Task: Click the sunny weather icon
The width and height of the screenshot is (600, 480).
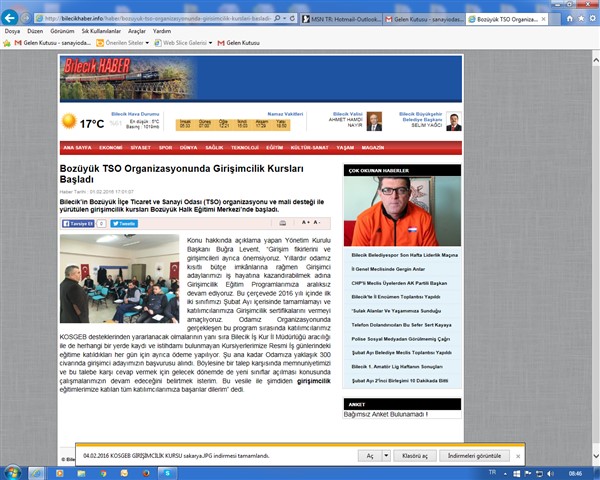Action: point(69,121)
